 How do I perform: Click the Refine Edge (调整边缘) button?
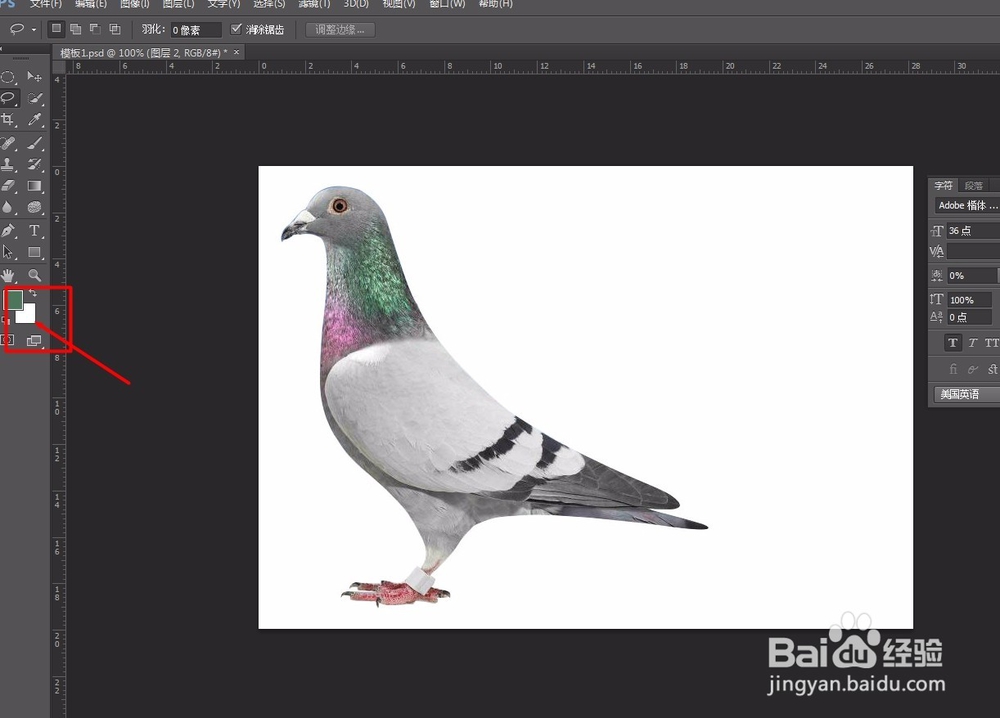pyautogui.click(x=340, y=29)
